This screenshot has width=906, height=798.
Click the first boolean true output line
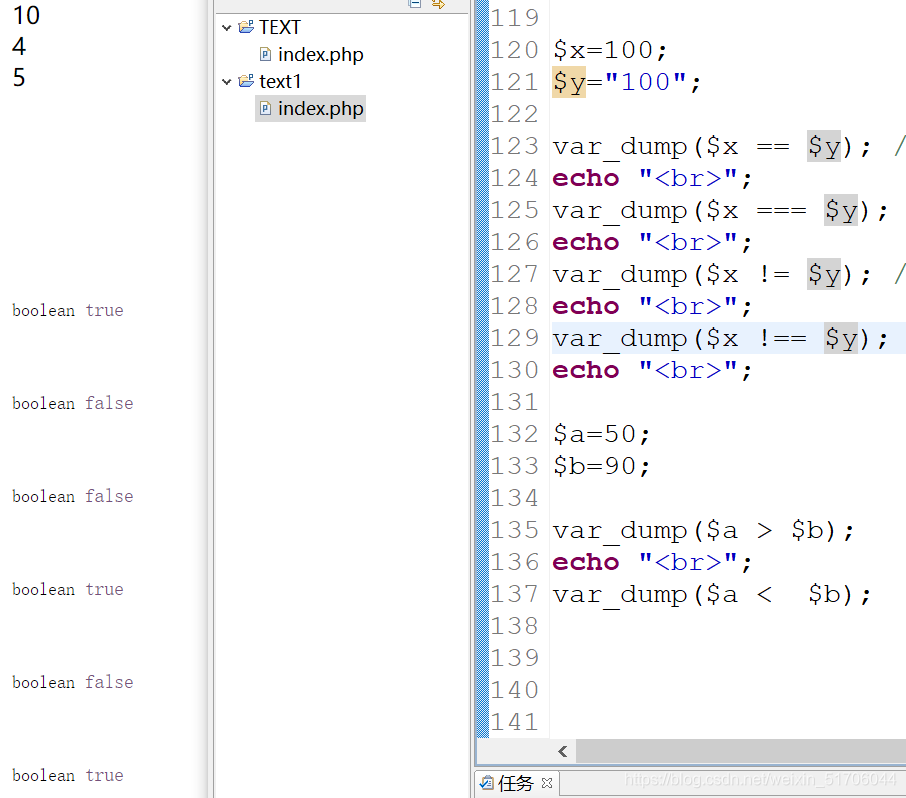coord(68,310)
